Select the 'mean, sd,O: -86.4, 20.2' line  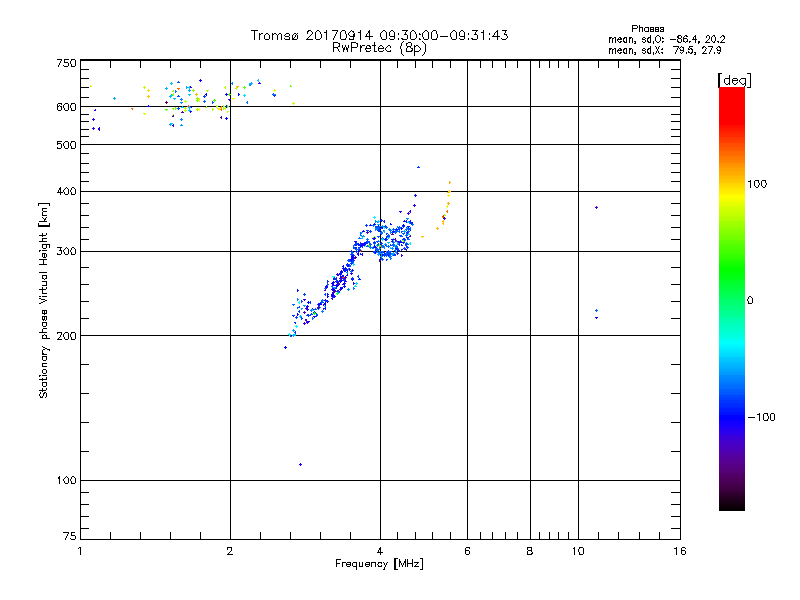pyautogui.click(x=666, y=39)
